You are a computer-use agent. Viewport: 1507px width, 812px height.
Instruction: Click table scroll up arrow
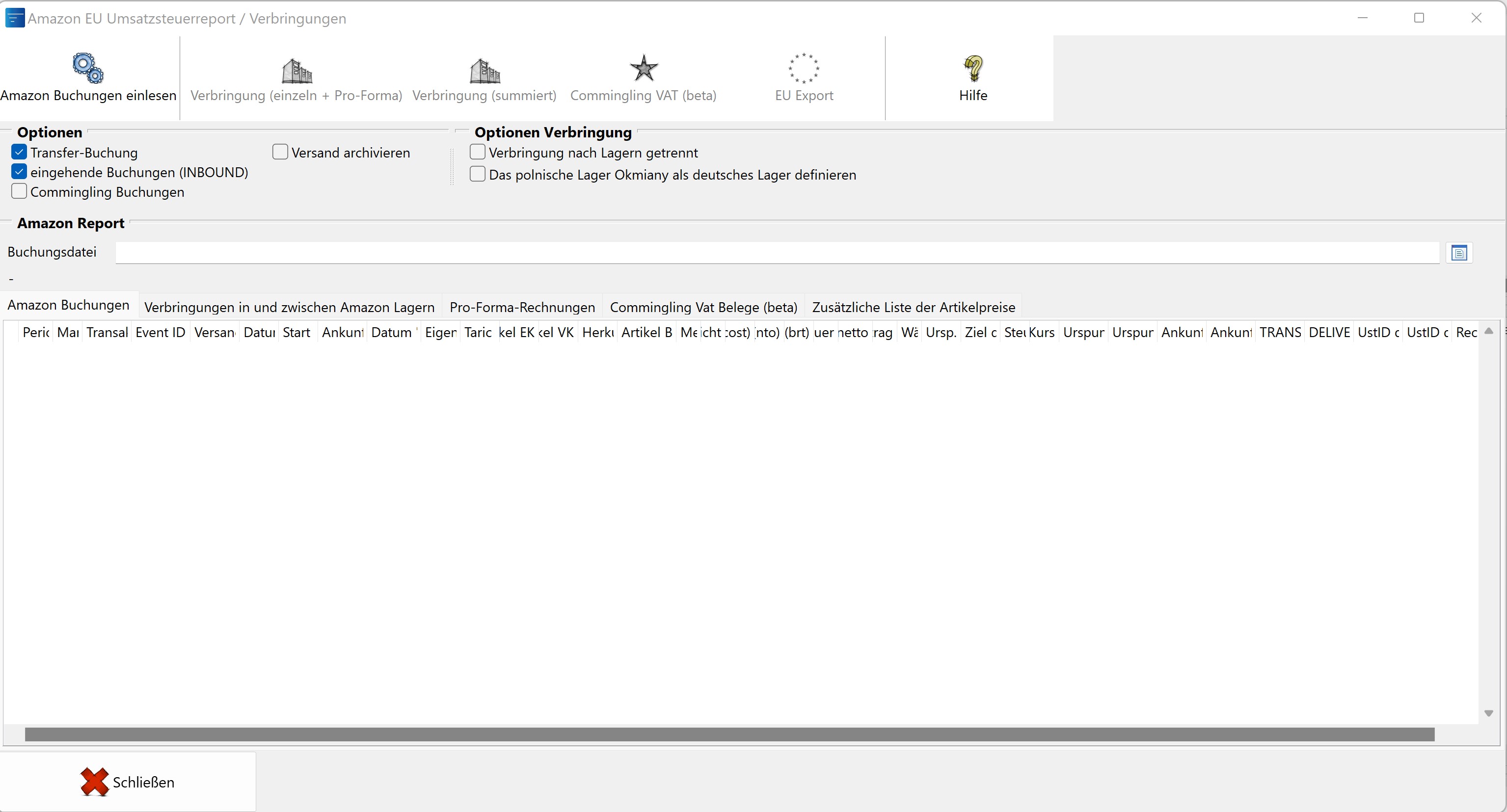(x=1489, y=332)
